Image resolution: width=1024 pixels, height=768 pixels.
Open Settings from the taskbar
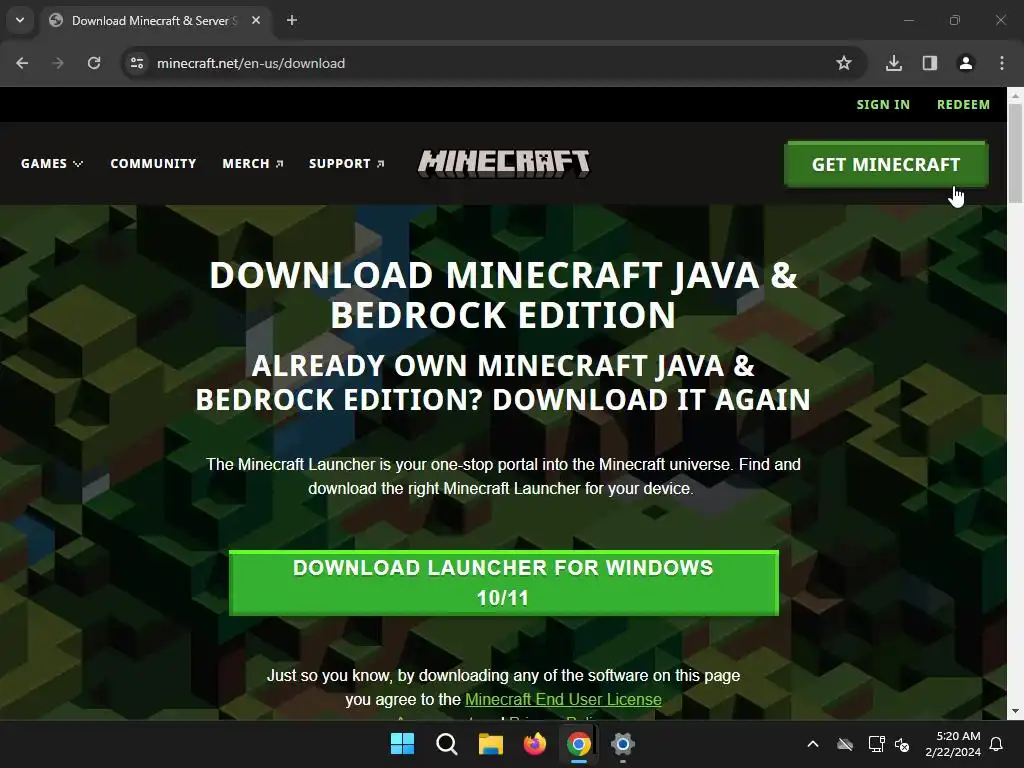(623, 744)
